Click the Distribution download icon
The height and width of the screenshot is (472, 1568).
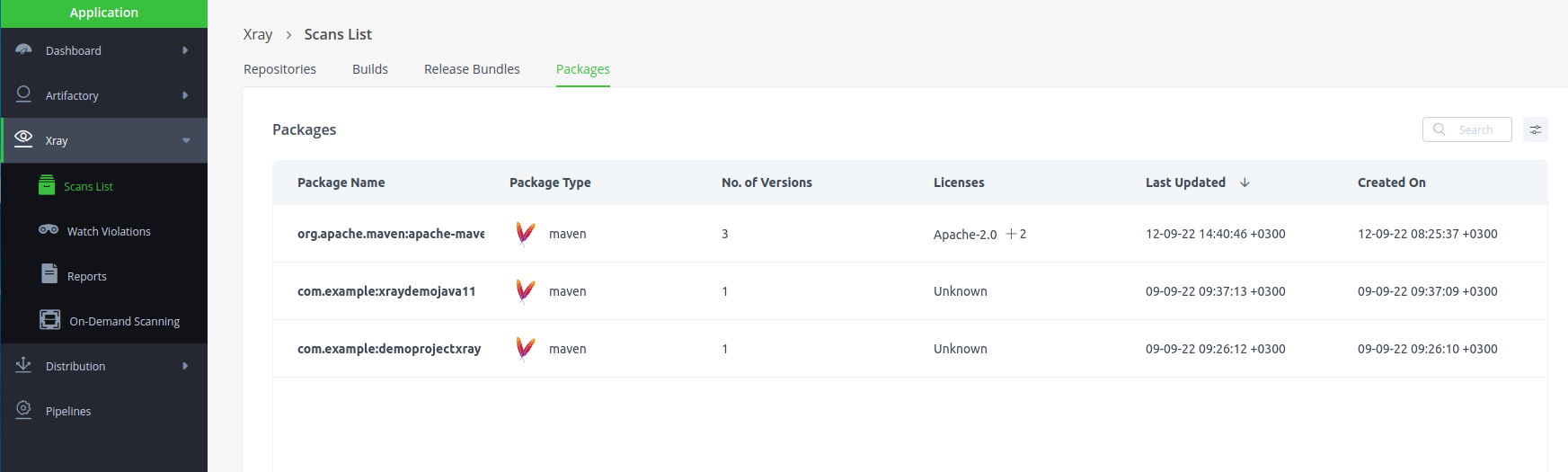click(24, 364)
